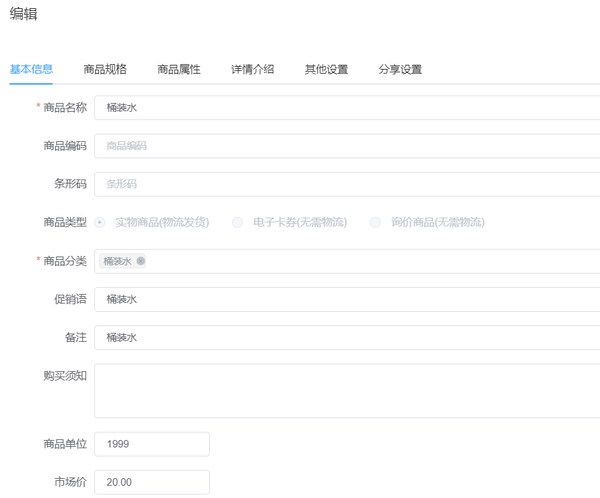Viewport: 600px width, 498px height.
Task: Open the 商品属性 tab
Action: 179,69
